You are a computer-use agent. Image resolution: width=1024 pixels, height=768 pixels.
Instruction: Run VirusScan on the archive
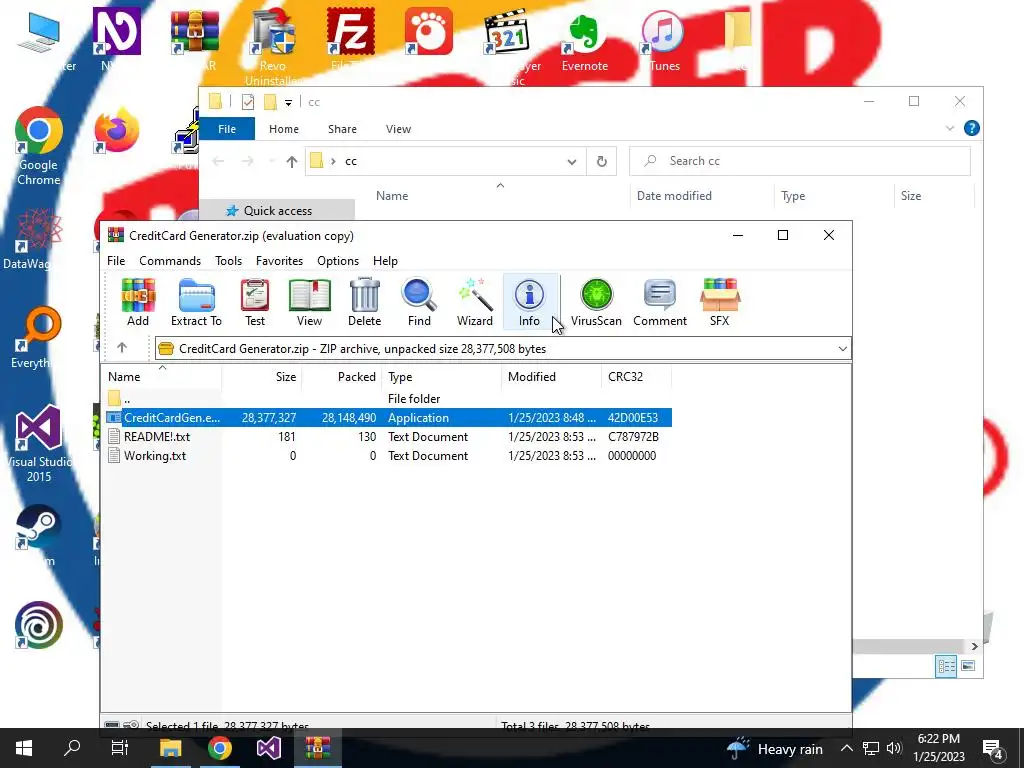(x=596, y=302)
